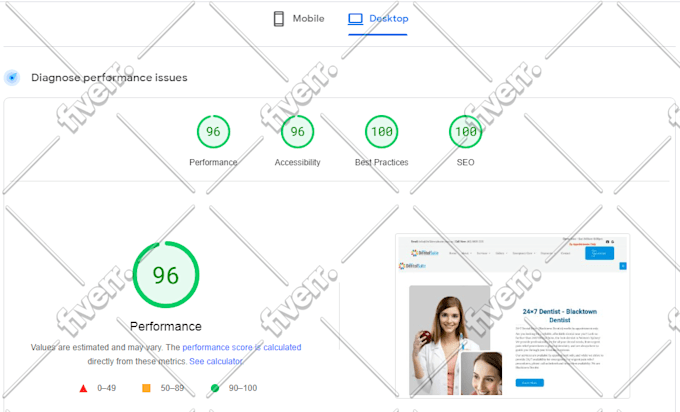Click the 'Diagnose performance issues' heading
680x412 pixels.
point(109,78)
